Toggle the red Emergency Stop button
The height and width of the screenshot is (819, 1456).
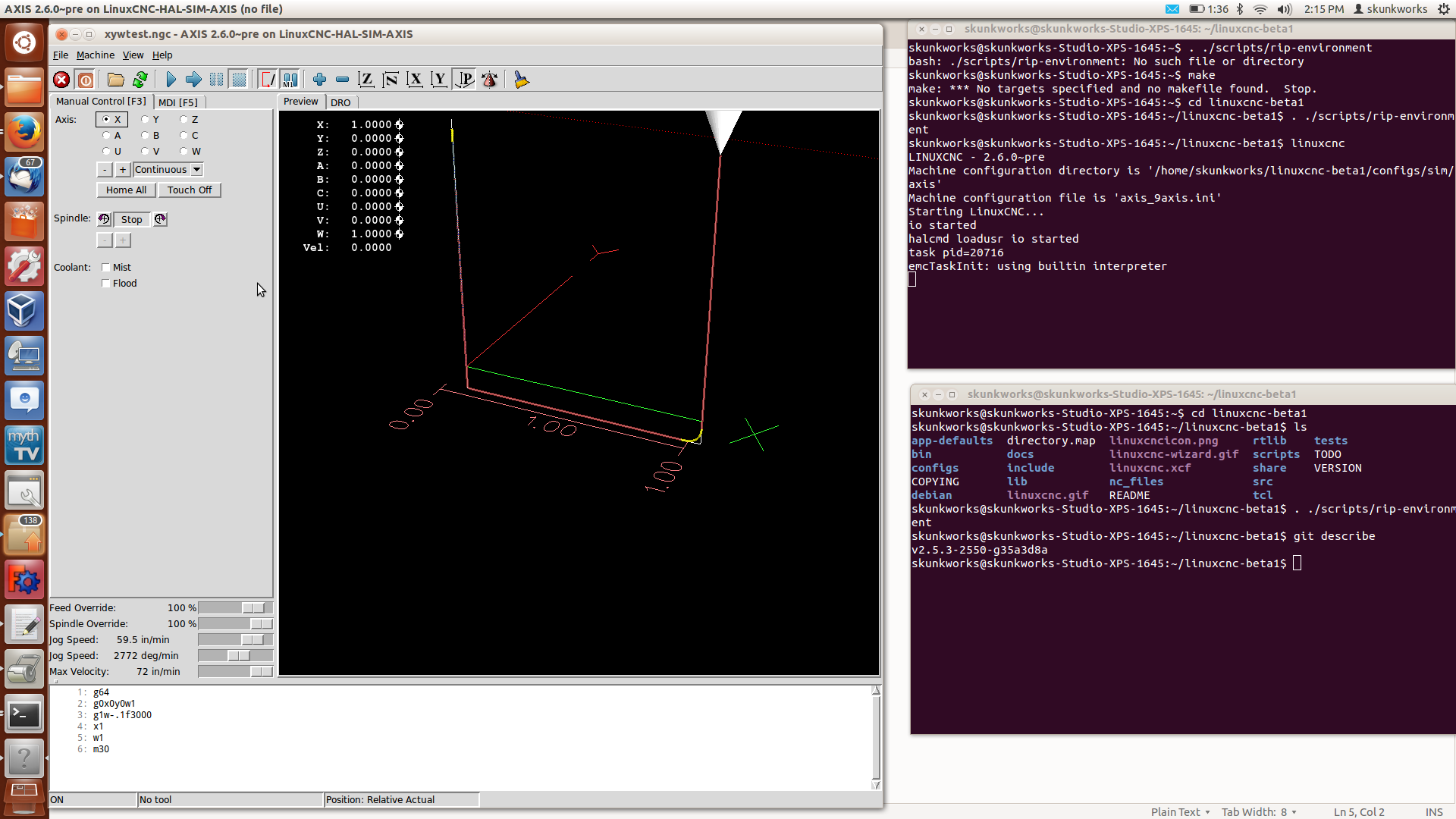(x=61, y=80)
